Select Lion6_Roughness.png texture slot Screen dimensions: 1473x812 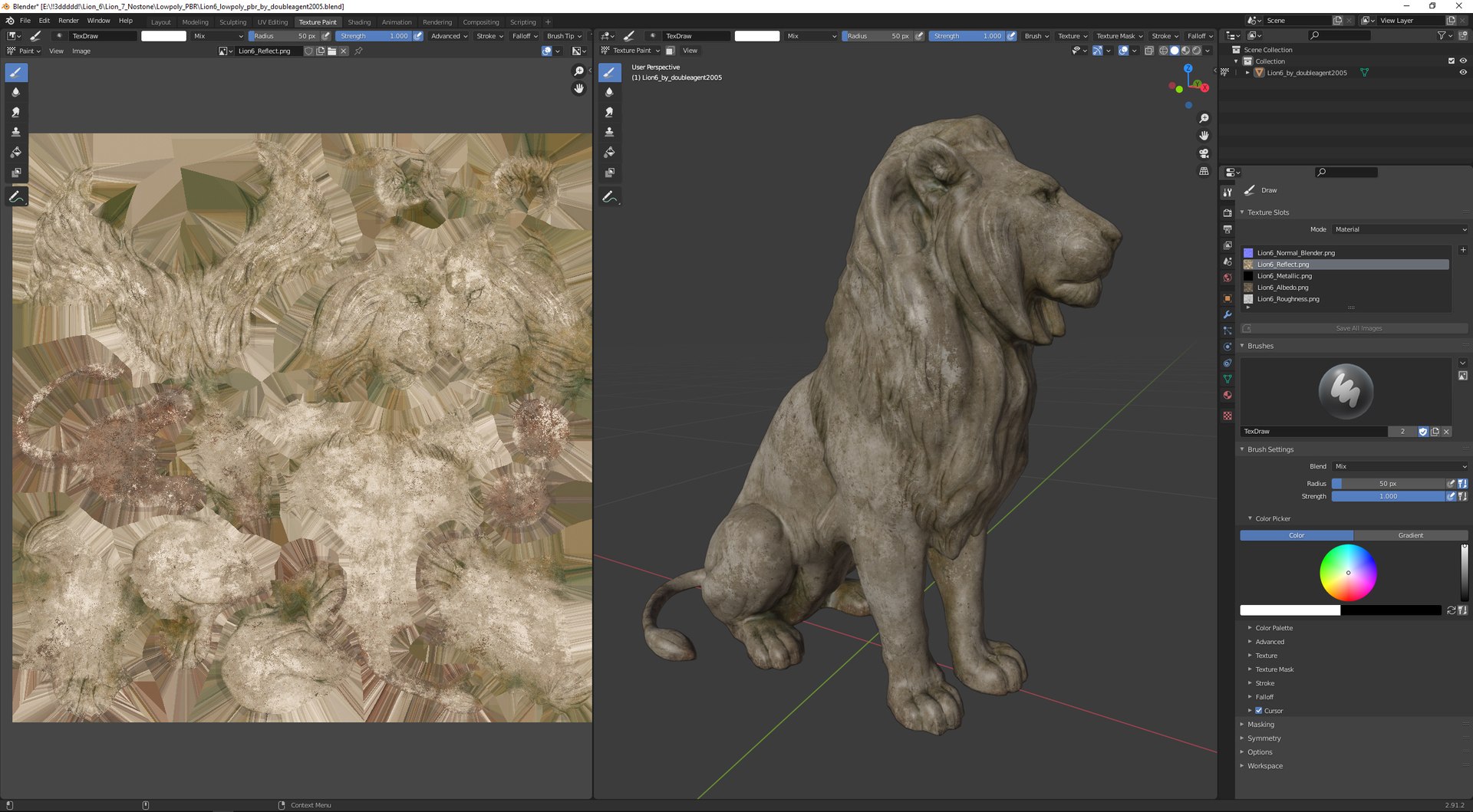point(1346,299)
